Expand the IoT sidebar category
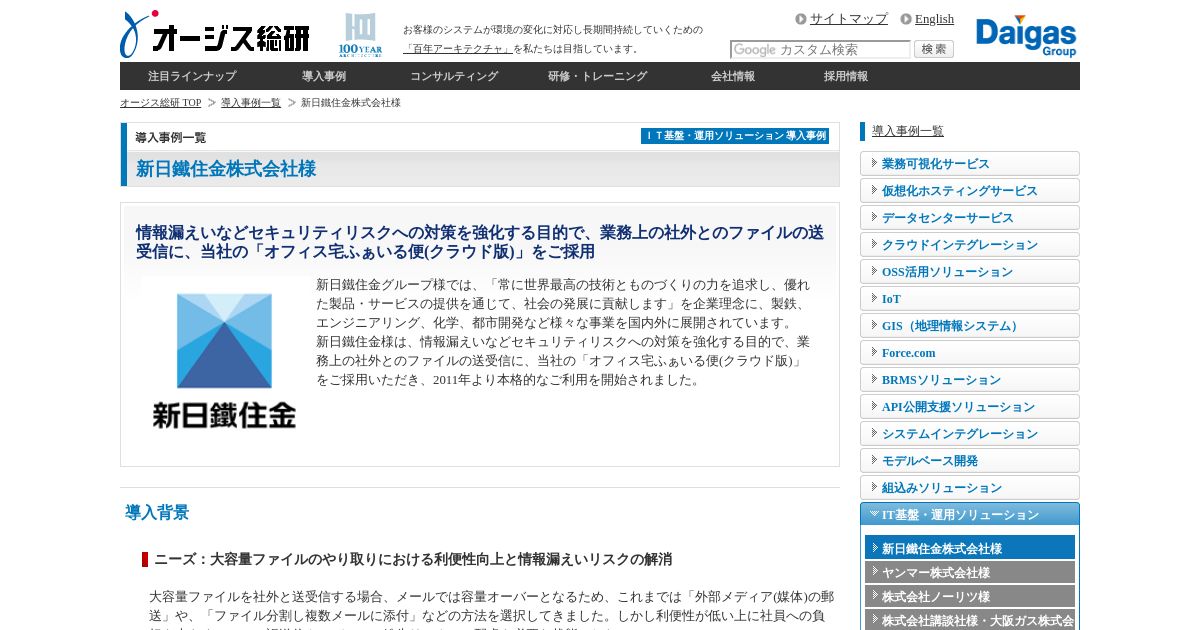Screen dimensions: 1200x630 [x=970, y=299]
